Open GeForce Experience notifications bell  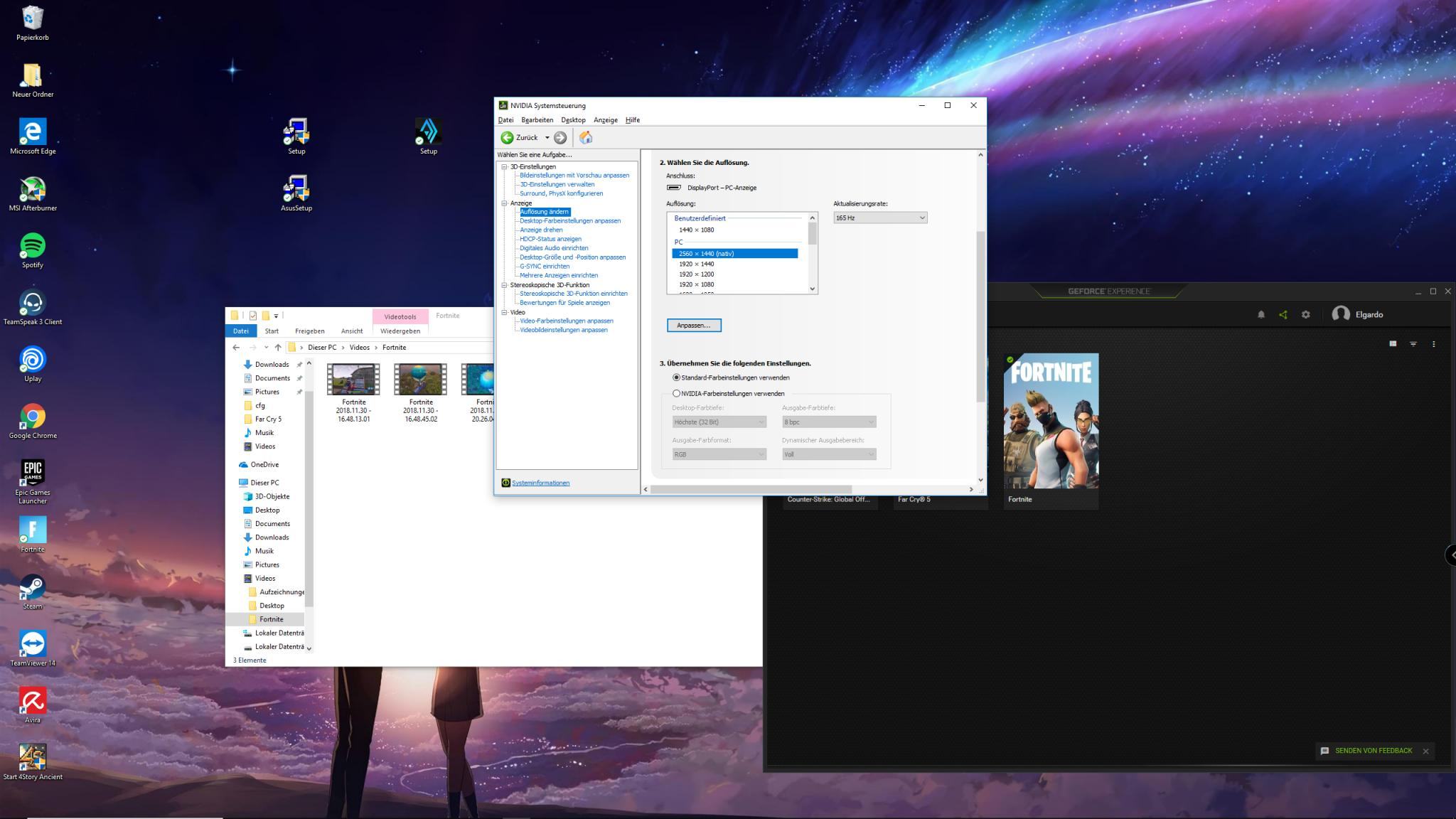[x=1261, y=314]
